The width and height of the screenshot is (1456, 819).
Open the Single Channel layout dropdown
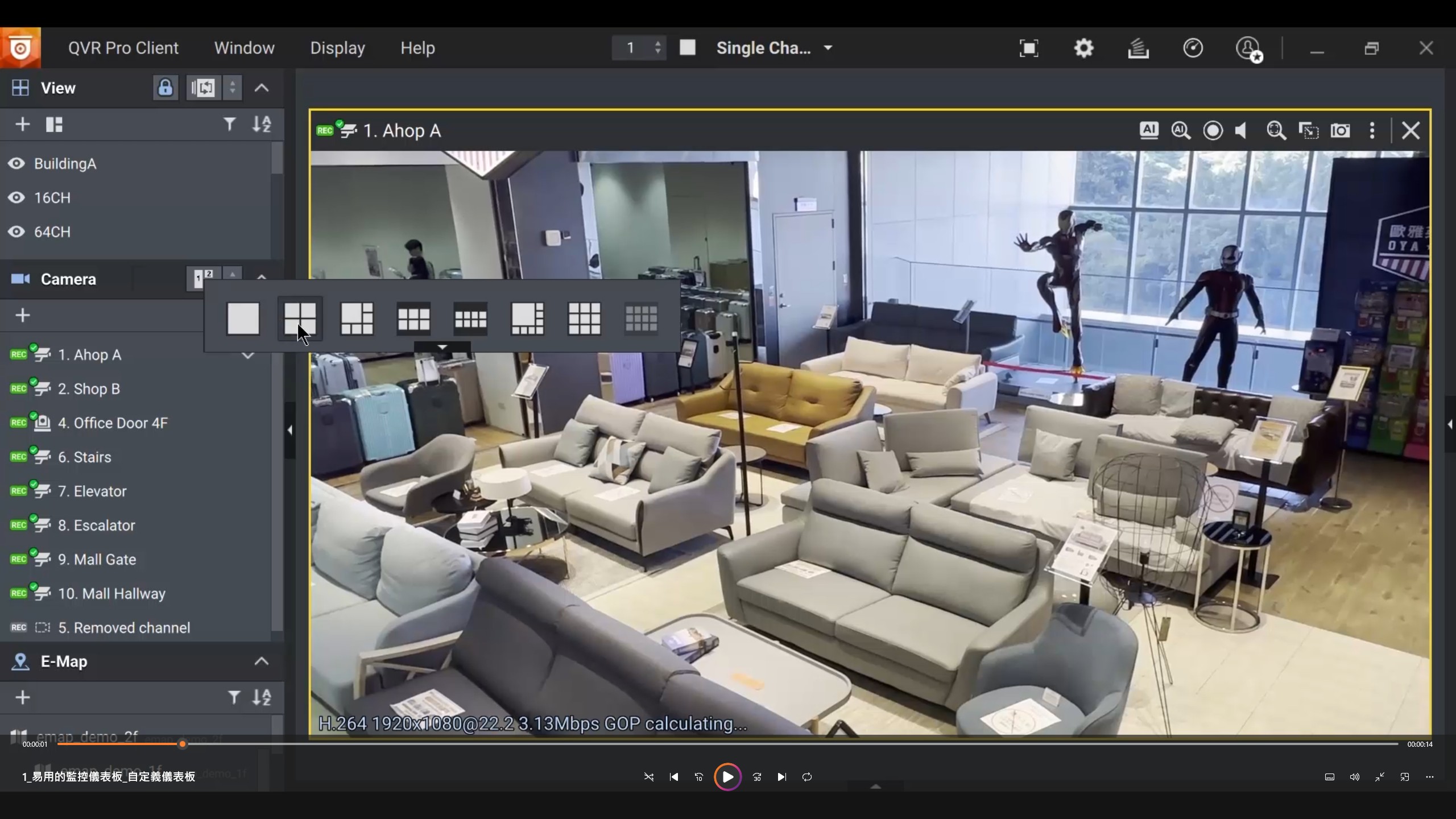(828, 48)
